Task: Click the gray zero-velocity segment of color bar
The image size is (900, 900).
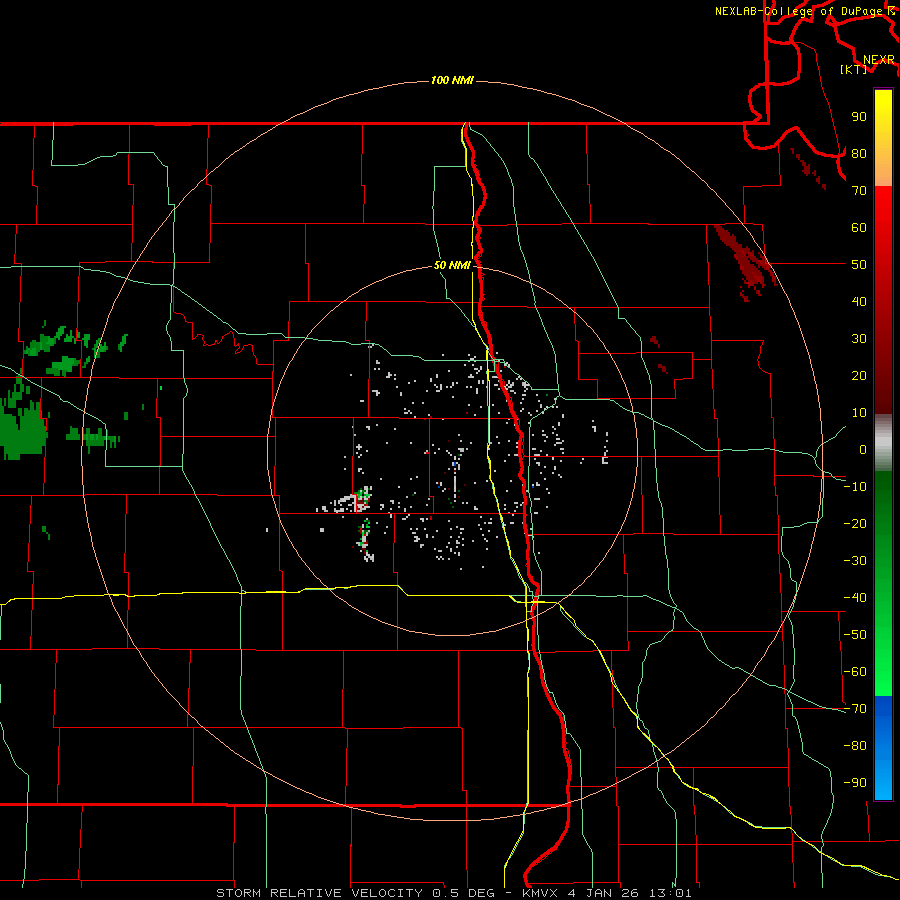Action: pos(883,443)
